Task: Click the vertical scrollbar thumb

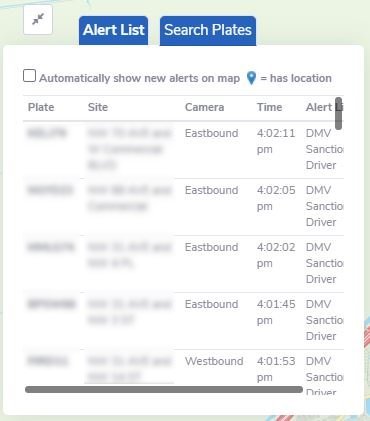Action: 338,113
